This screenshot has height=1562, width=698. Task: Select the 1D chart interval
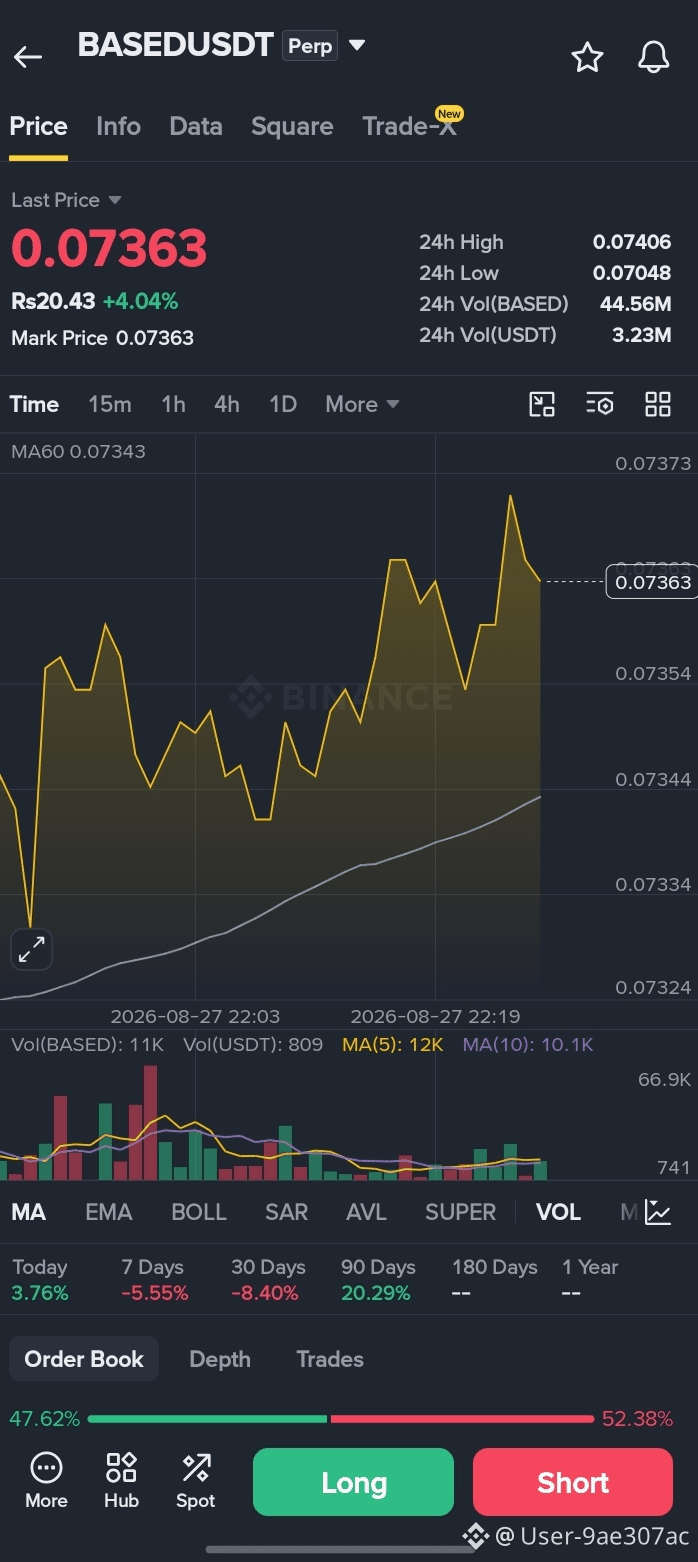pos(283,404)
